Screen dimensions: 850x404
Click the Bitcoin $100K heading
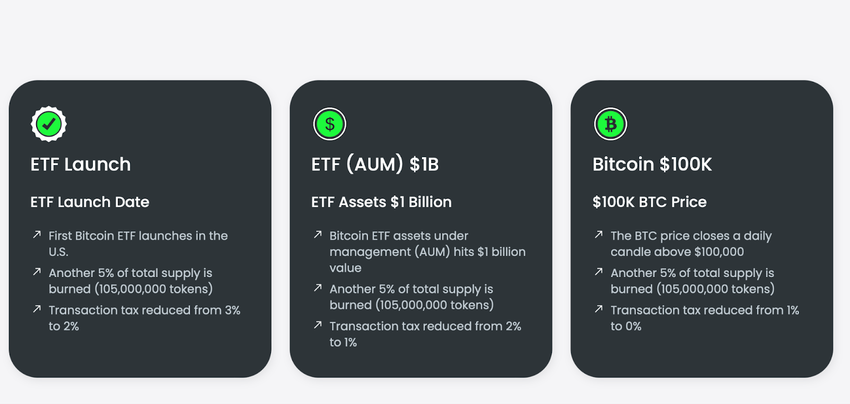click(652, 164)
